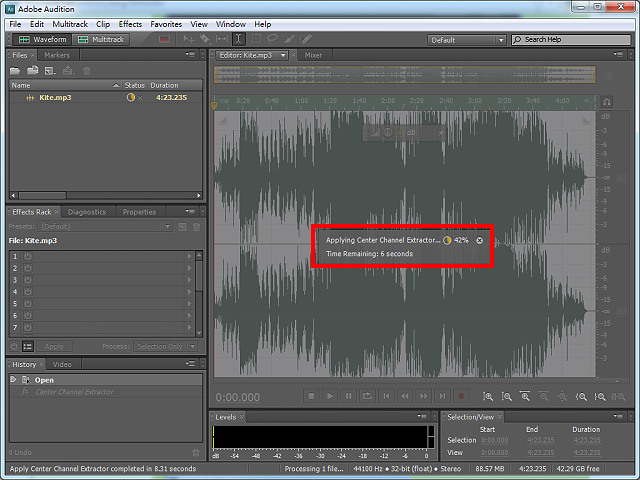Click the Record button
Image resolution: width=640 pixels, height=480 pixels.
[x=461, y=396]
